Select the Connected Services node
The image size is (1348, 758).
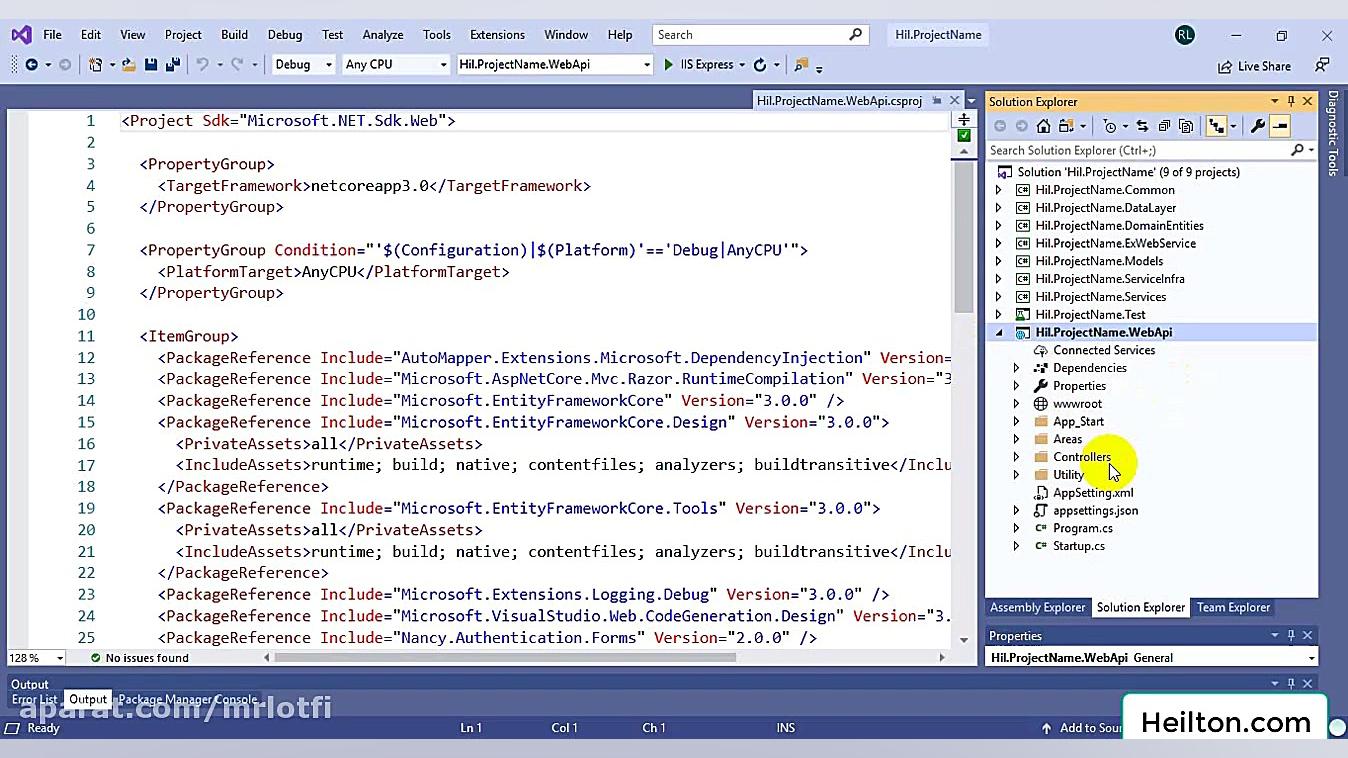click(x=1103, y=350)
